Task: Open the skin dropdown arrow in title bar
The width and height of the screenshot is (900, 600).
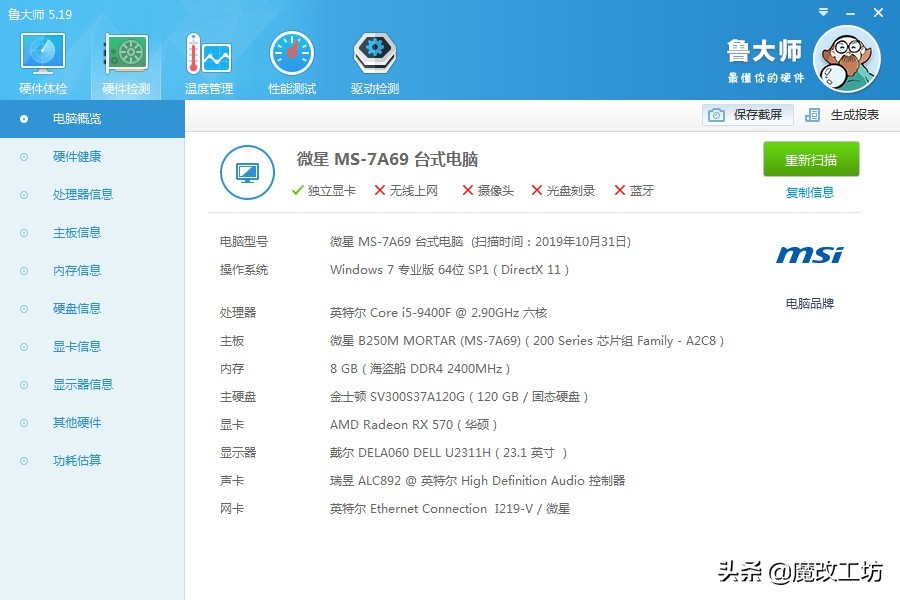Action: tap(821, 13)
